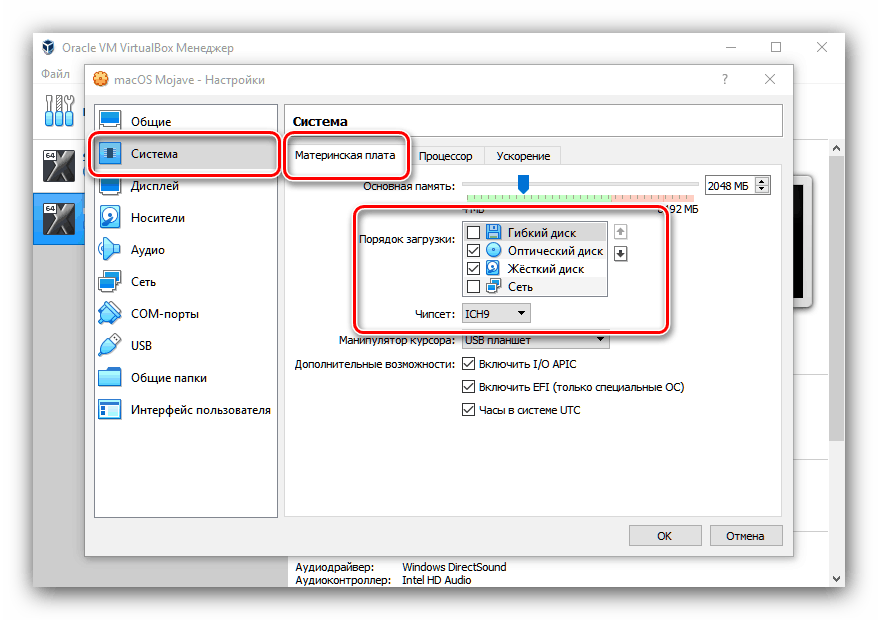
Task: Open the Общие settings category
Action: 185,121
